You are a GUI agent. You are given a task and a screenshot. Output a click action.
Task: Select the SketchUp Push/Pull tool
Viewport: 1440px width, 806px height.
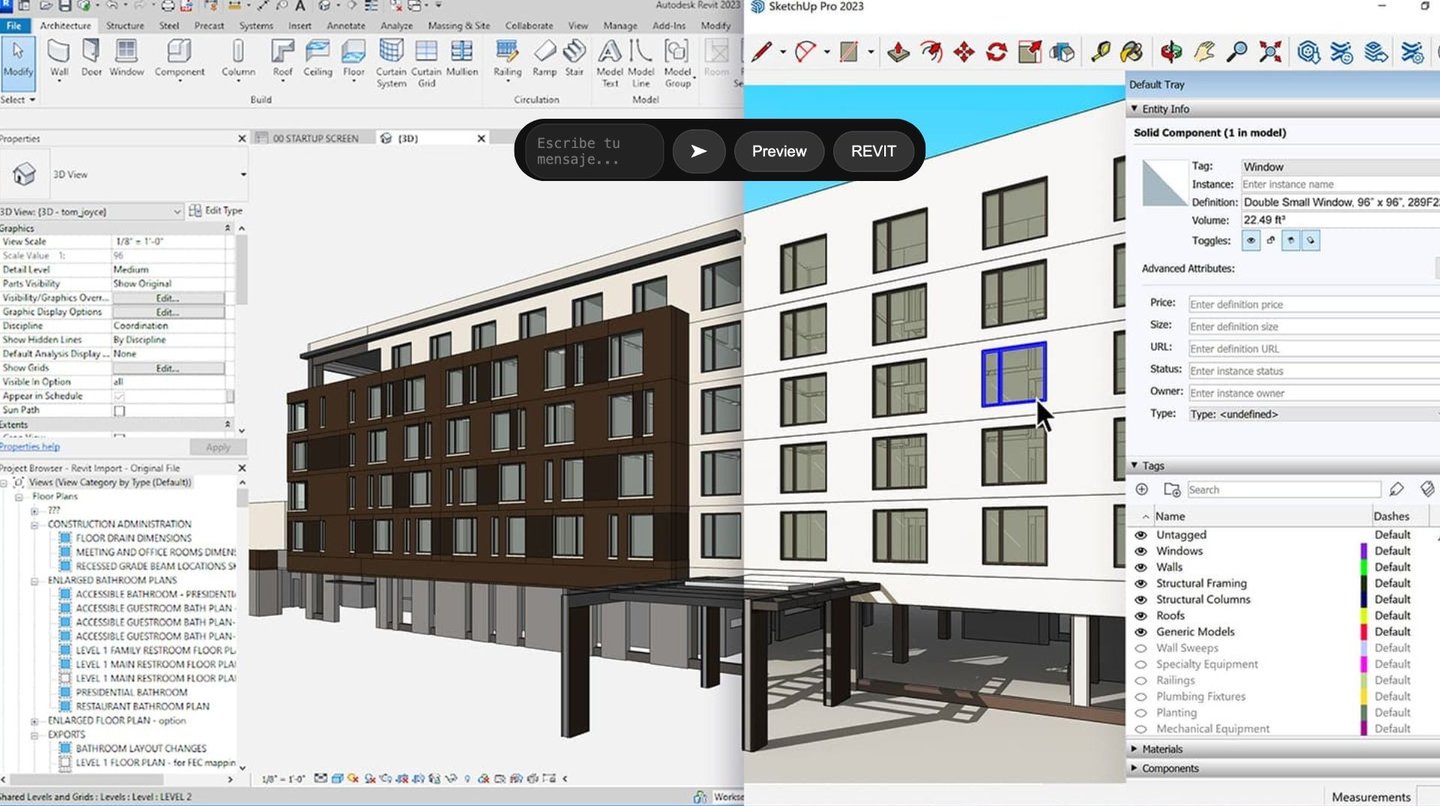click(898, 51)
